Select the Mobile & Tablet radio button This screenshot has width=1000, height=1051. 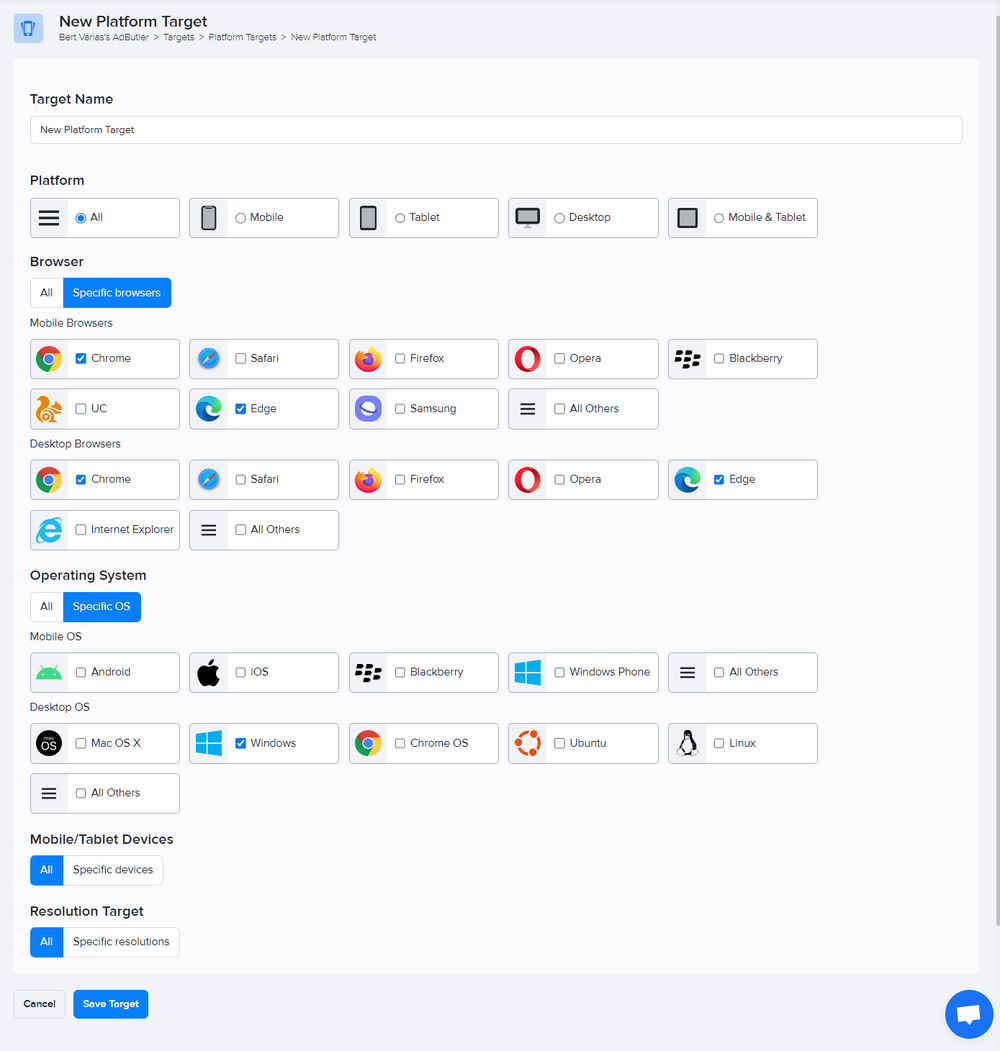(x=718, y=218)
